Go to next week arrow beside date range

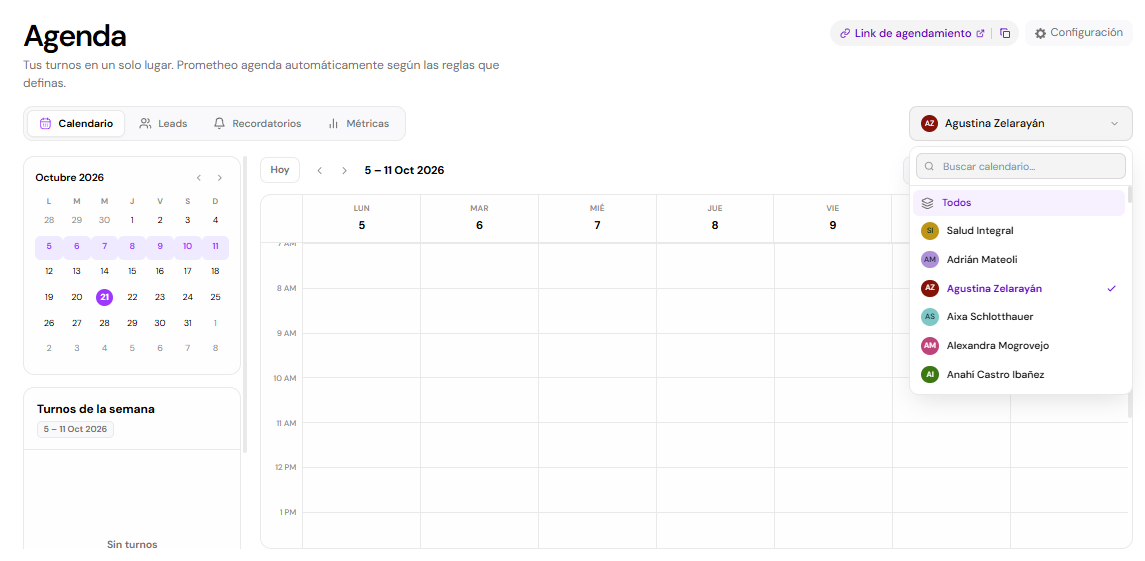[x=344, y=170]
